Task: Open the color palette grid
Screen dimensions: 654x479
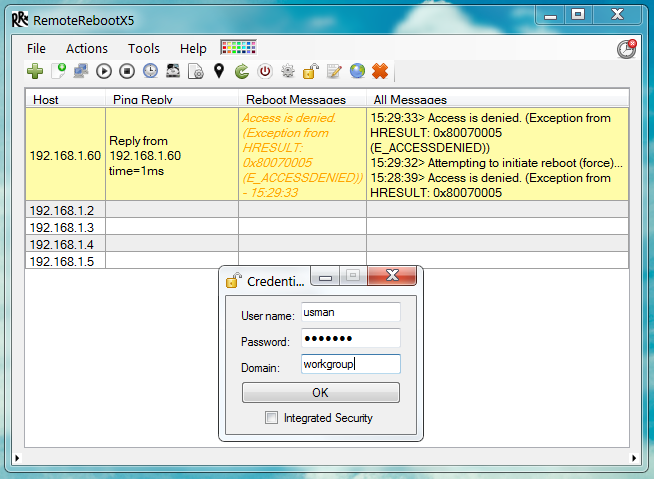Action: (x=239, y=47)
